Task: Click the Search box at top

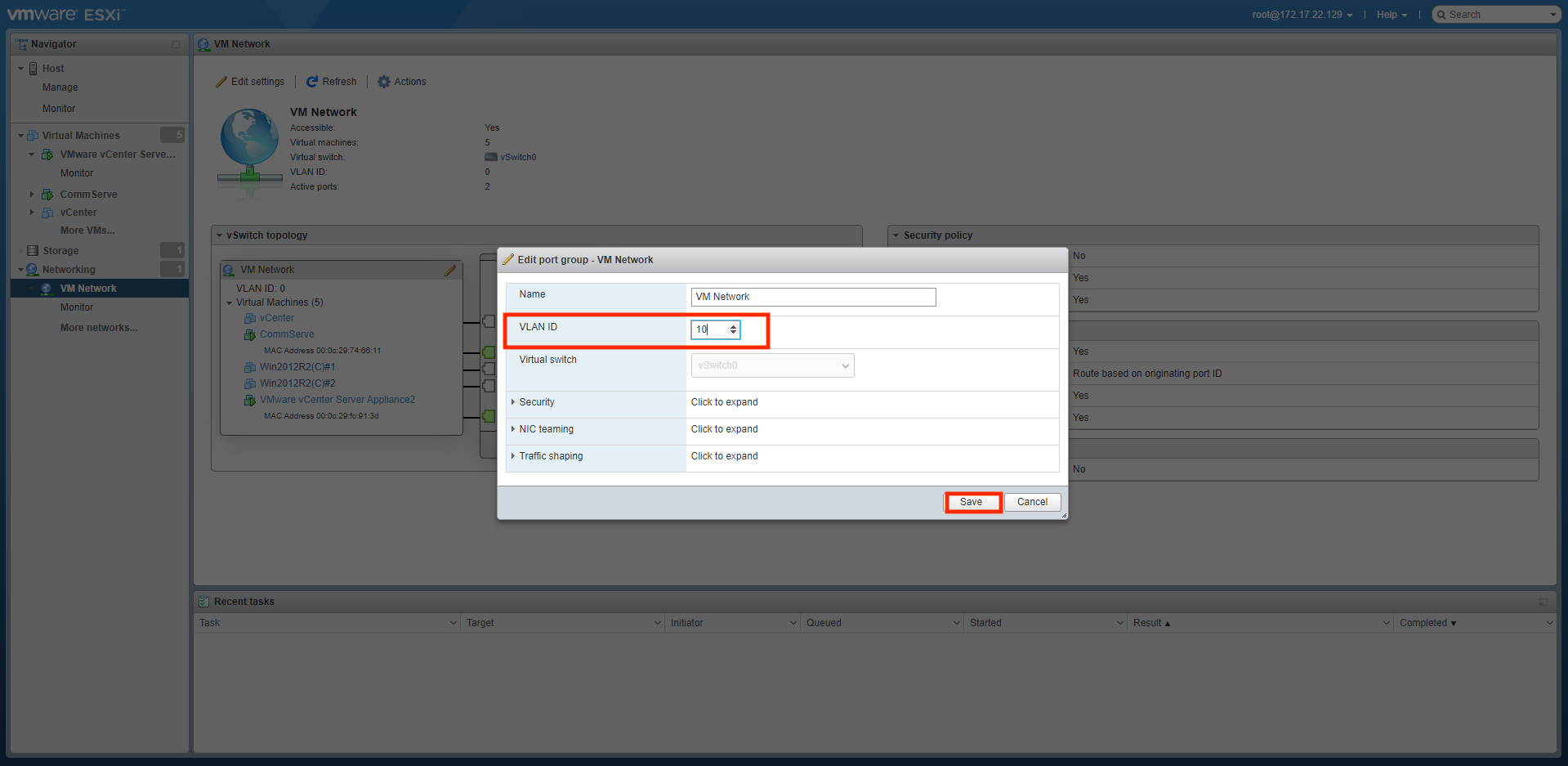Action: point(1497,15)
